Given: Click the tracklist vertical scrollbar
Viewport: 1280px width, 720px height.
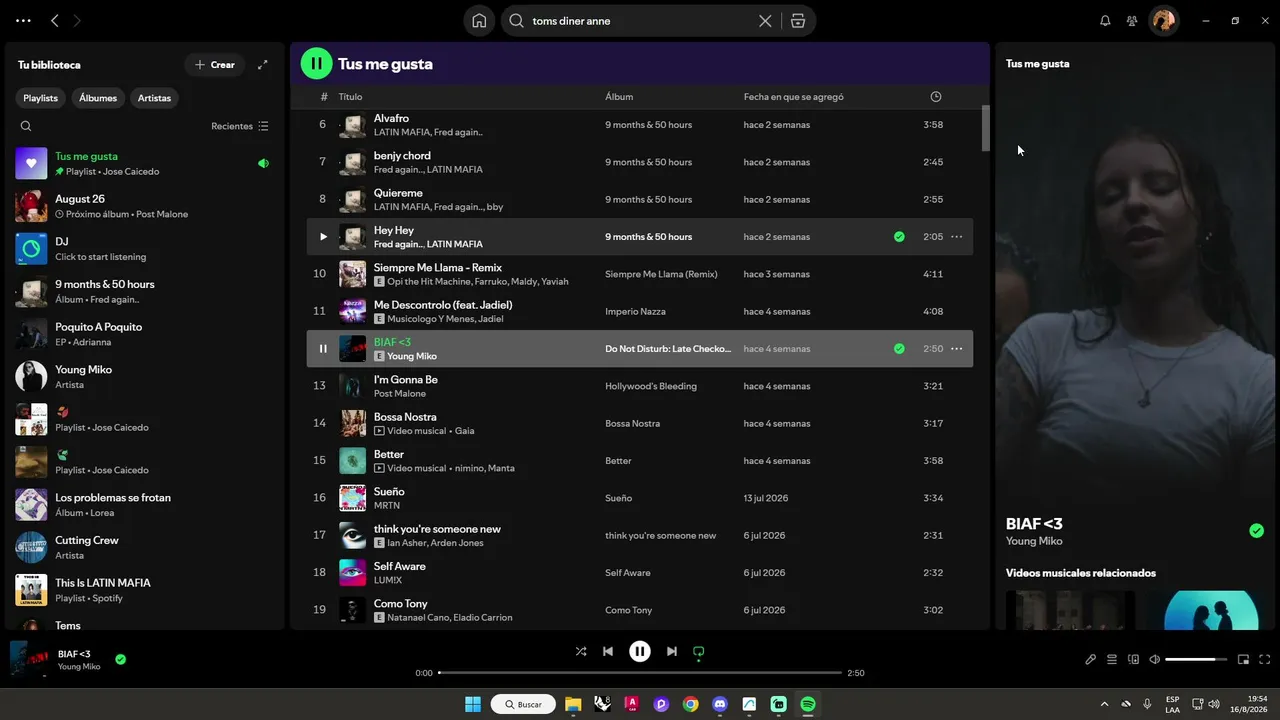Looking at the screenshot, I should point(985,129).
